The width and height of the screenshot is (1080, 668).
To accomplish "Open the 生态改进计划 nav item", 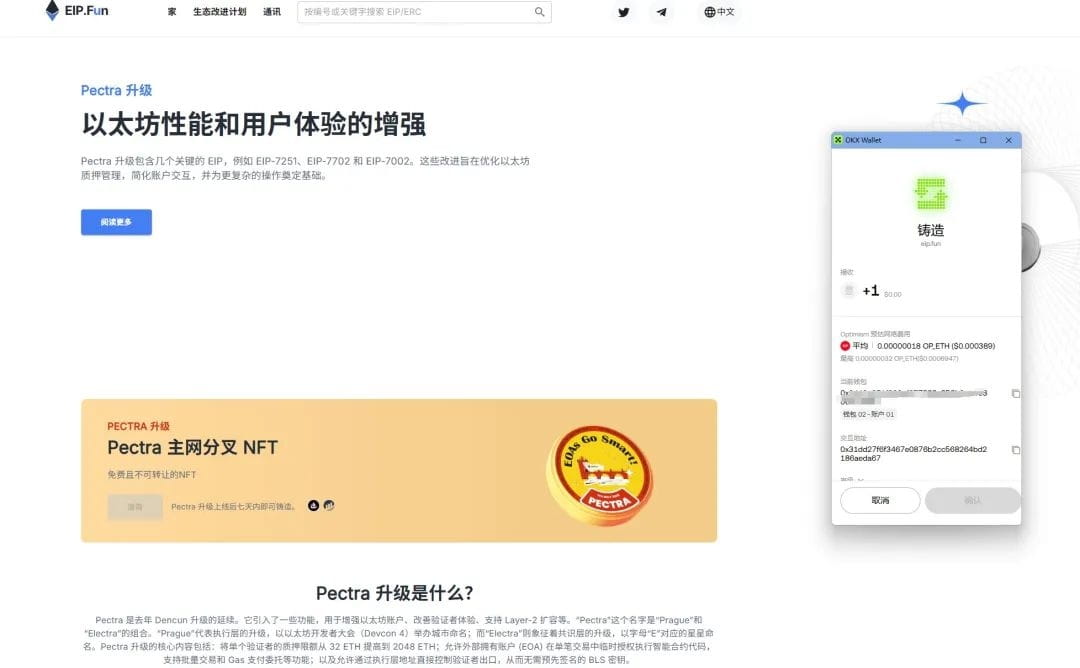I will 219,12.
